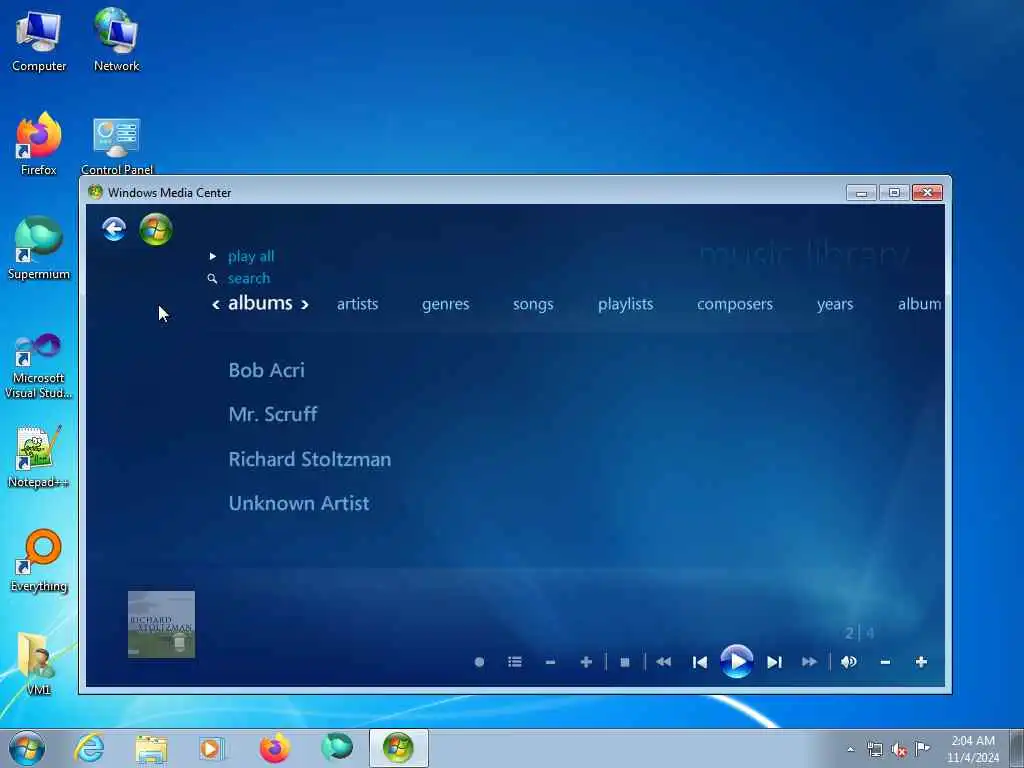1024x768 pixels.
Task: Skip to previous track
Action: [x=699, y=662]
